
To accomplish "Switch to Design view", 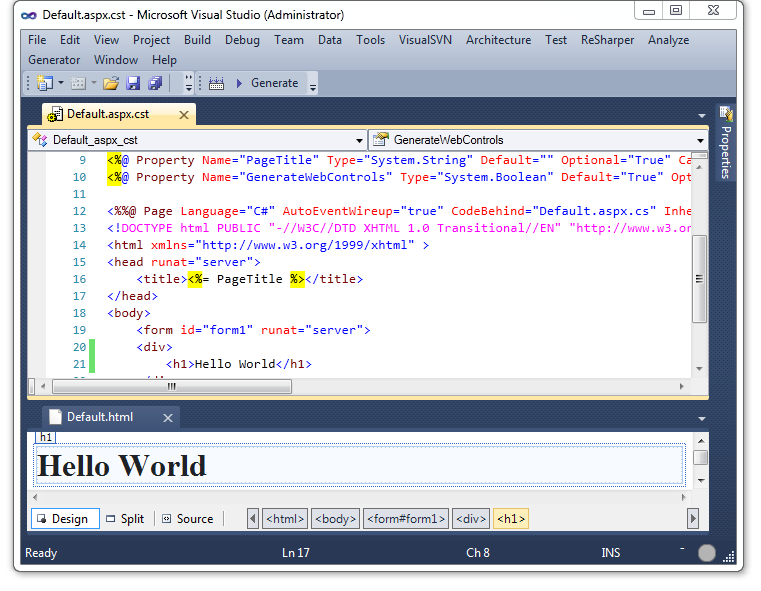I will pos(65,519).
